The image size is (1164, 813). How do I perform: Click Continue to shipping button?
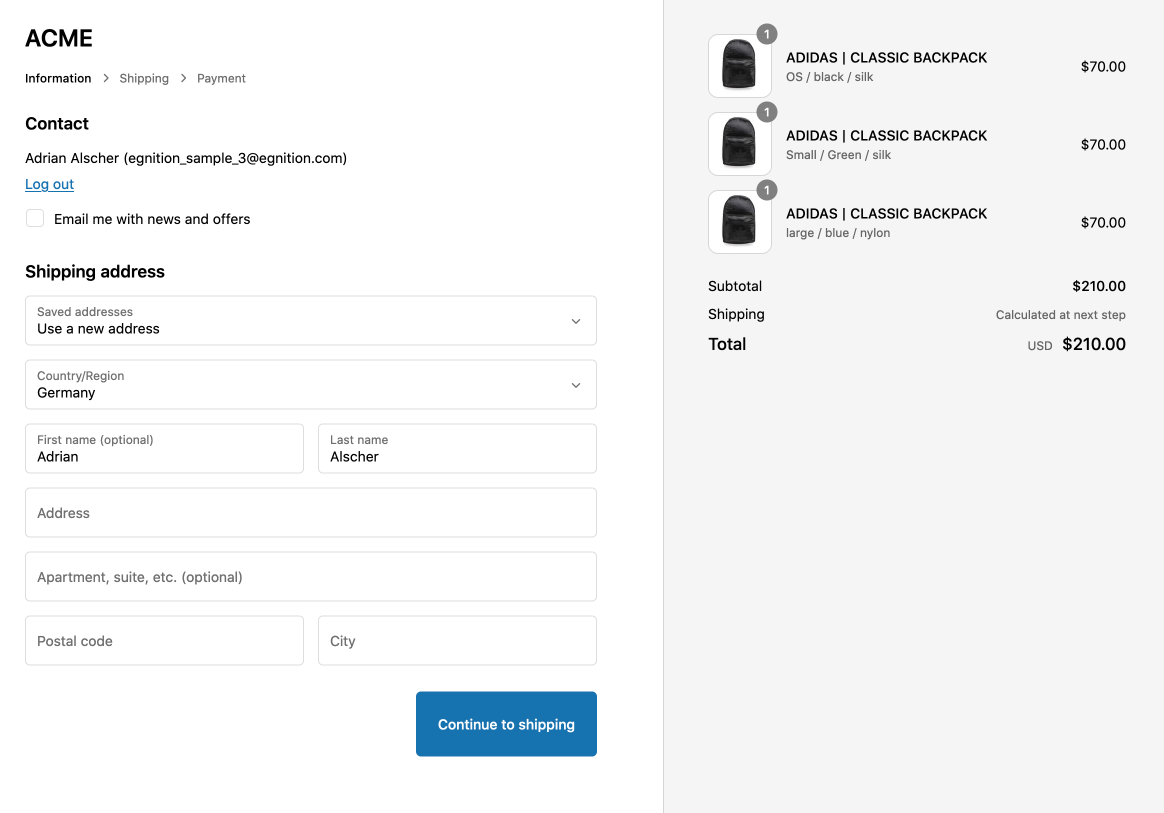506,724
